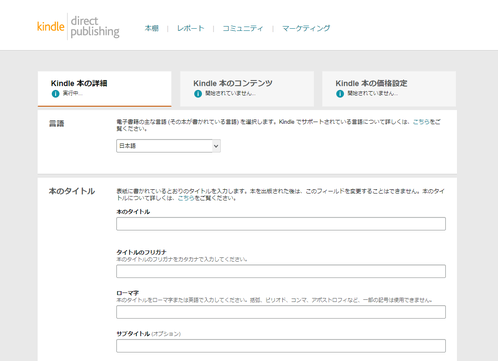
Task: Go to マーケティング navigation link
Action: [x=306, y=28]
